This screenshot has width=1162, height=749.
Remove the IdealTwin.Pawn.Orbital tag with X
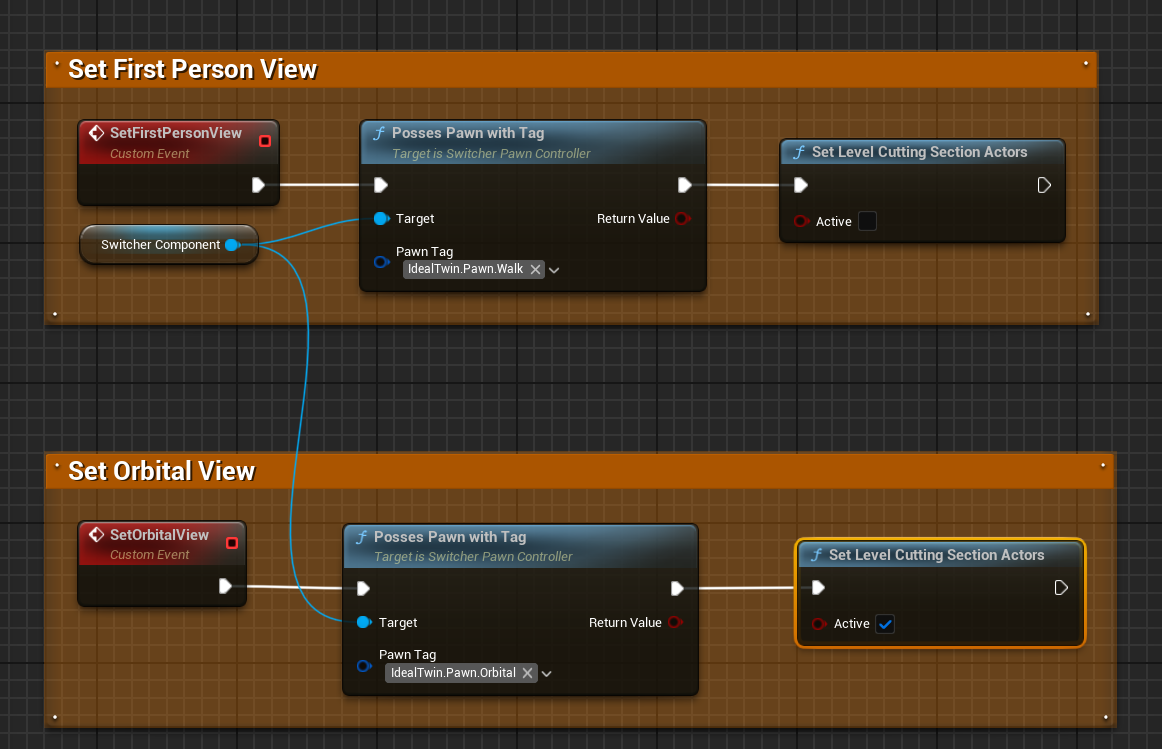tap(527, 673)
